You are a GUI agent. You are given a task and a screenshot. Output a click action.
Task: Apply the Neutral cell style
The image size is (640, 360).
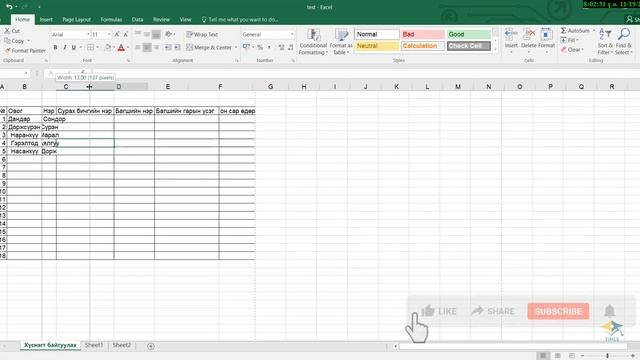point(377,46)
